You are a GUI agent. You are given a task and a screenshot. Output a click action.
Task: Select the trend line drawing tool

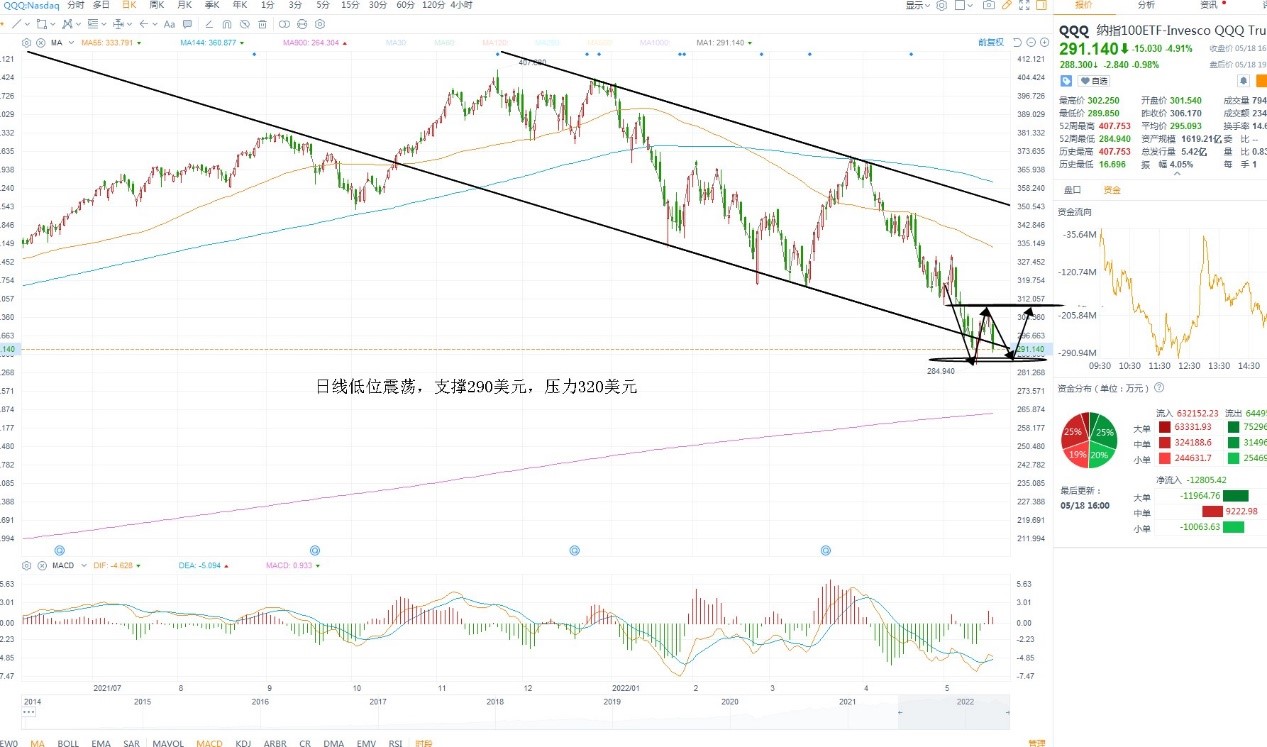pyautogui.click(x=16, y=24)
